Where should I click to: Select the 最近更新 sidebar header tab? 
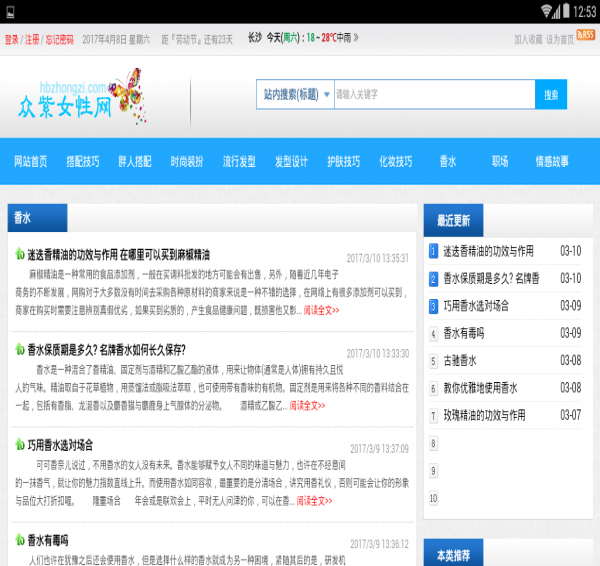tap(453, 220)
